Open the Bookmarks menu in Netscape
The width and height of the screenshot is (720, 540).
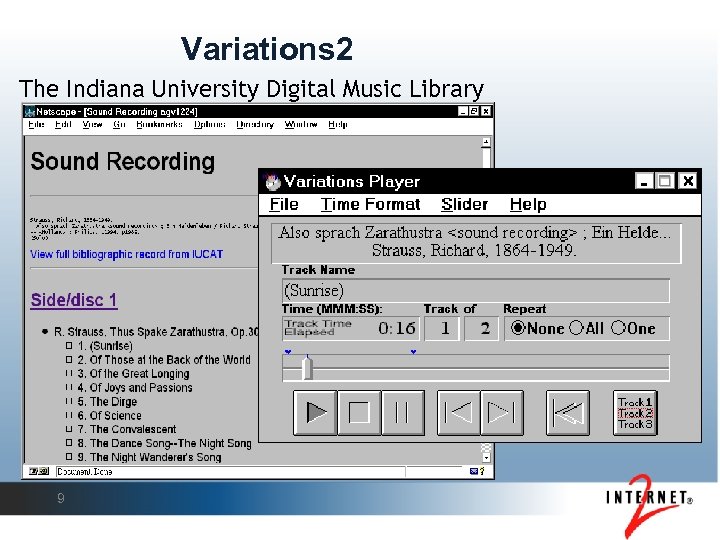point(159,124)
